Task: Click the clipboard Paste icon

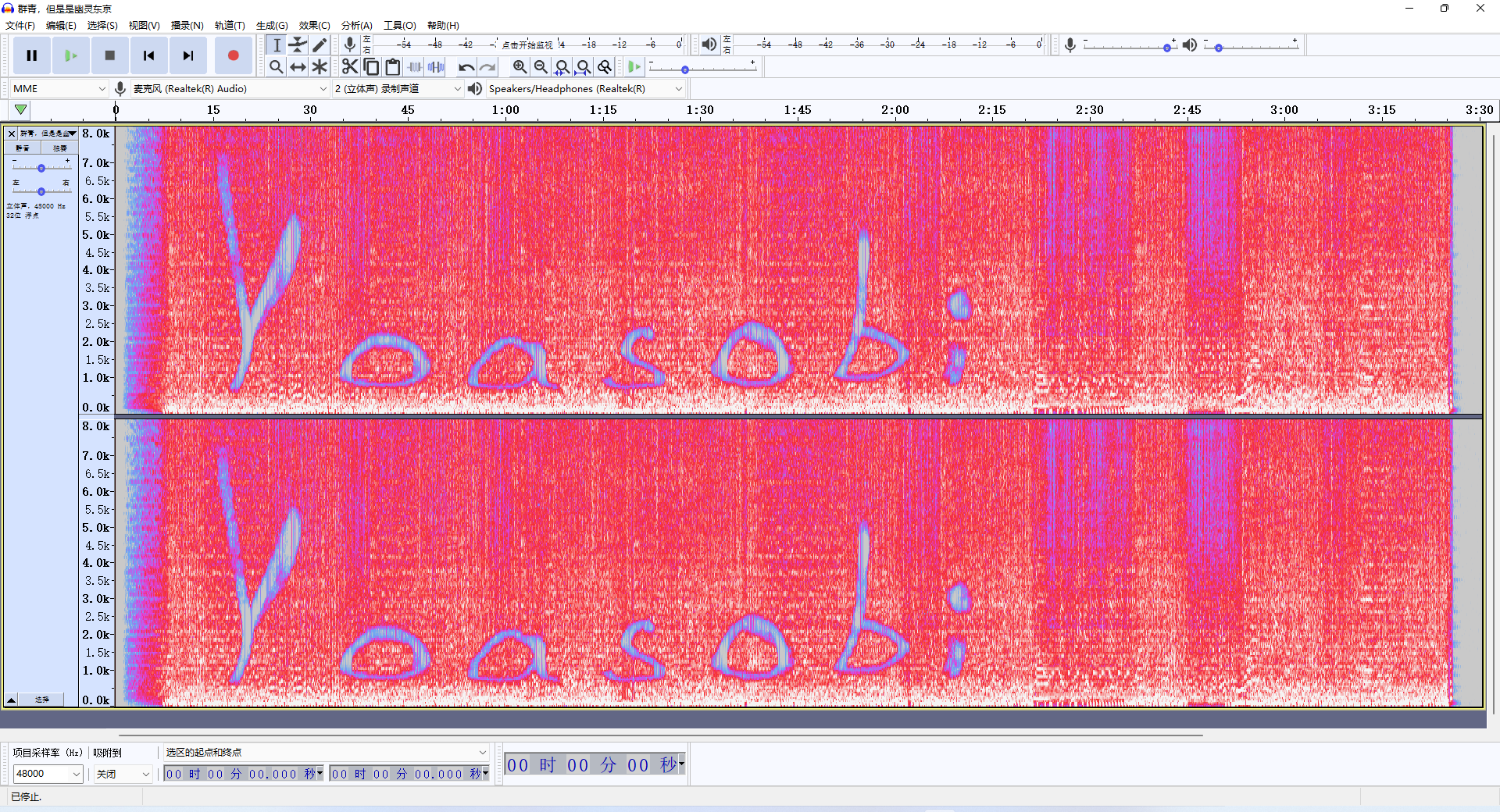Action: tap(393, 67)
